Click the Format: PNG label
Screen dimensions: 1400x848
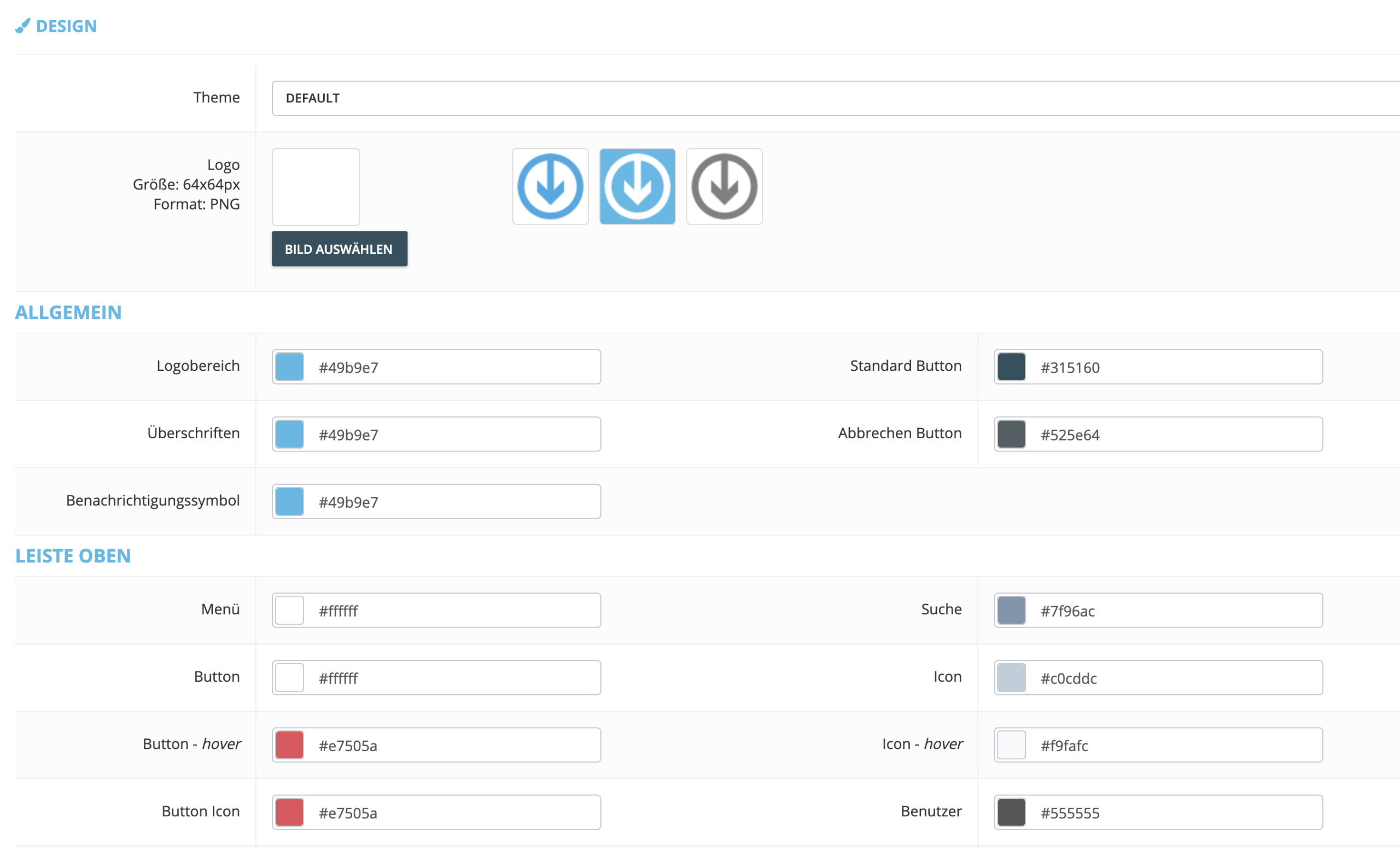196,204
